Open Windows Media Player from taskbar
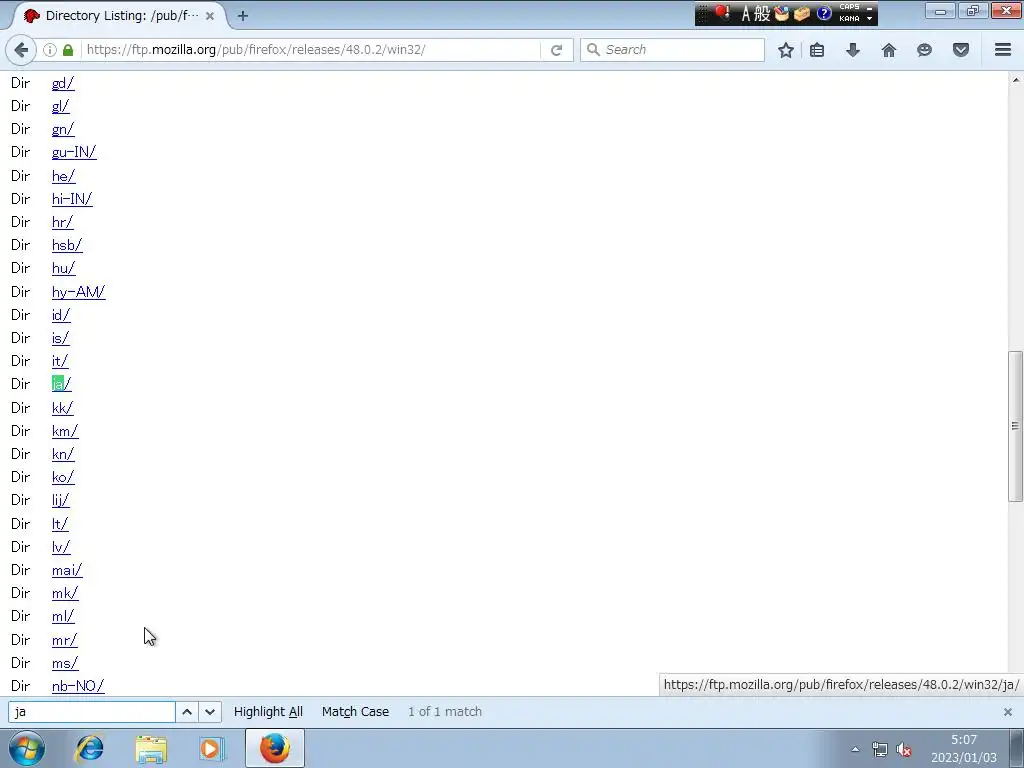This screenshot has width=1024, height=768. (211, 749)
